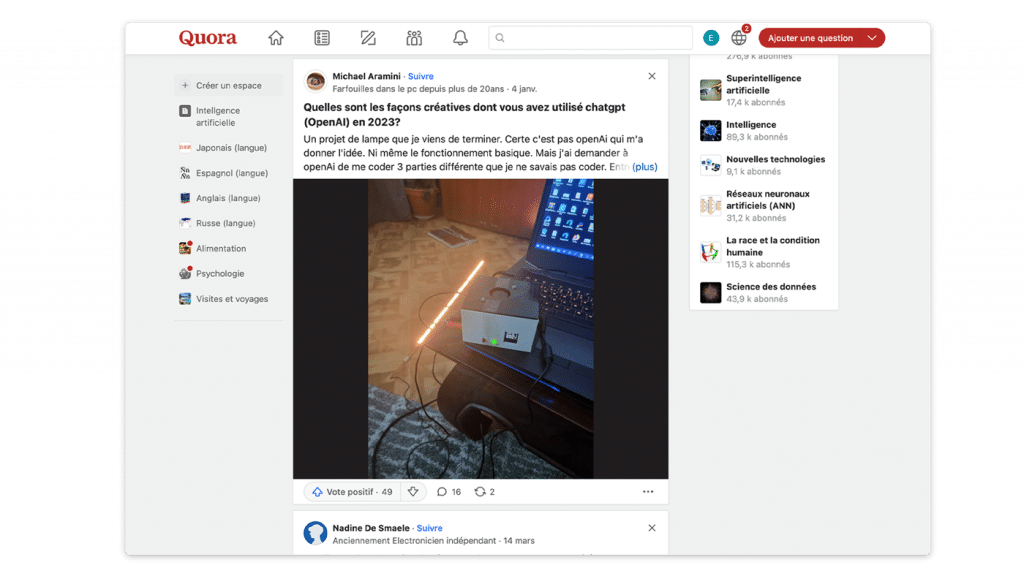Open the Following list icon in navbar

(322, 38)
